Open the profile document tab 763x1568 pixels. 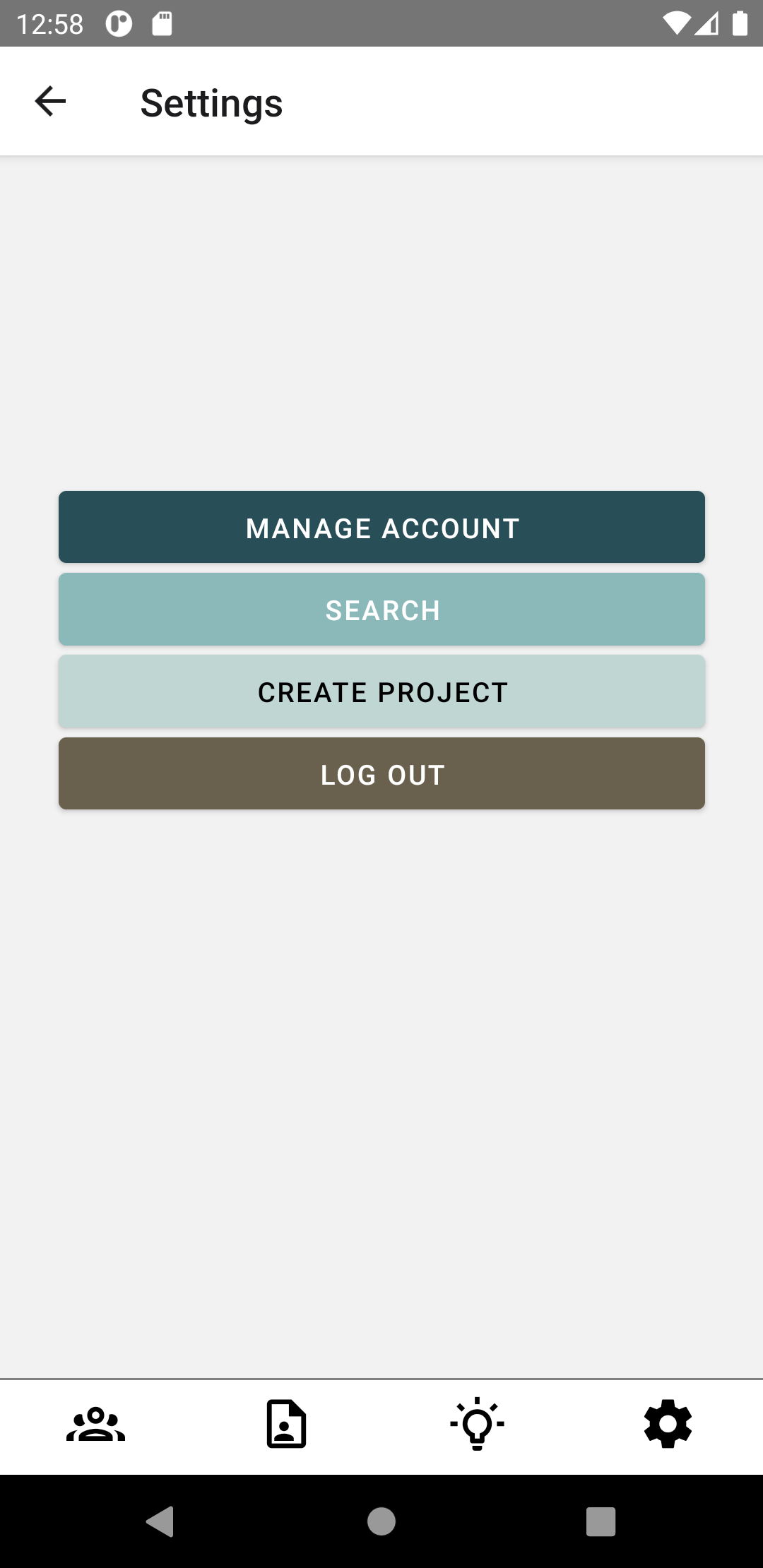coord(286,1424)
